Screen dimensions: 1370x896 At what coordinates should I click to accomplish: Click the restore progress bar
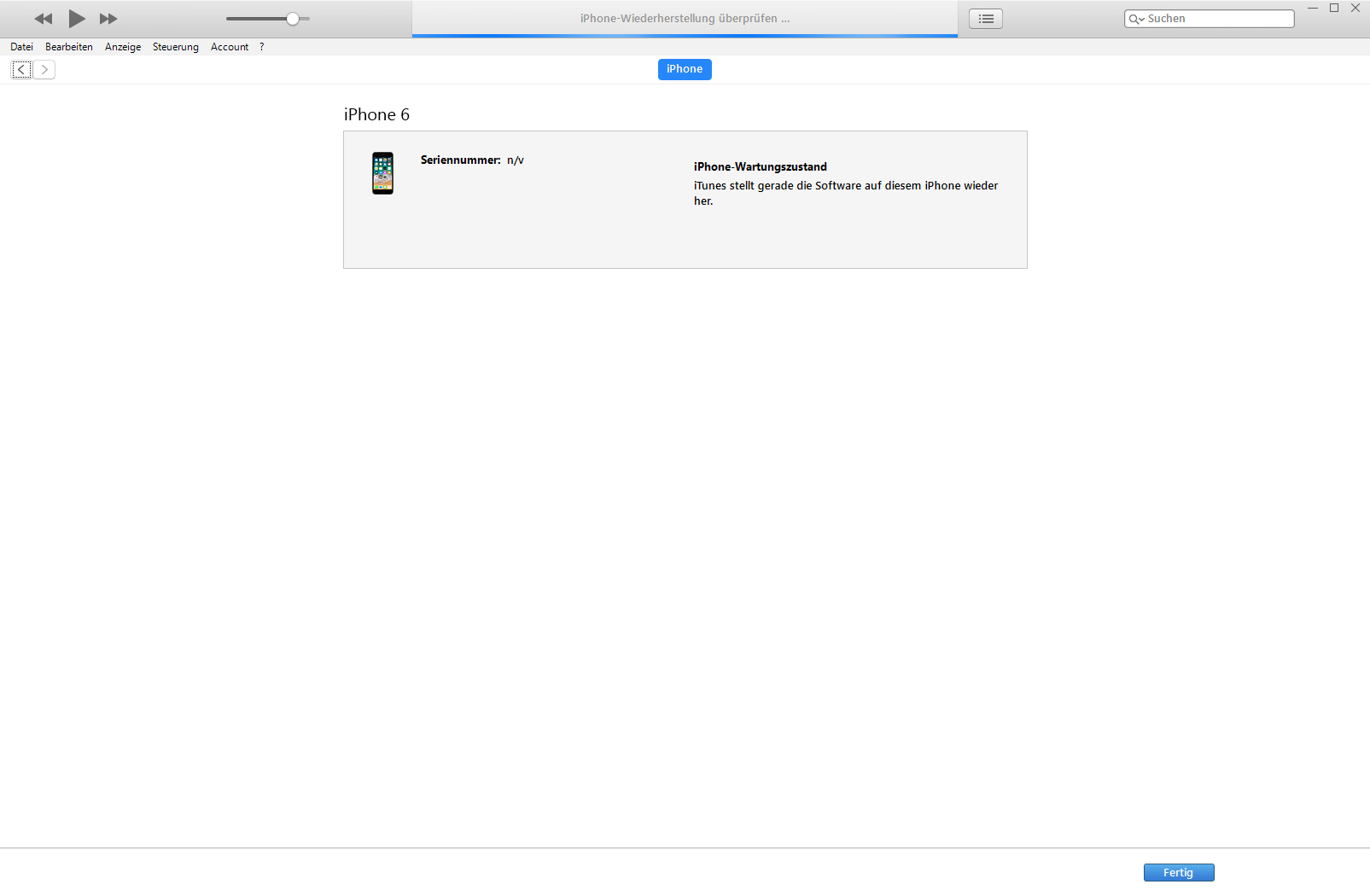pyautogui.click(x=685, y=36)
